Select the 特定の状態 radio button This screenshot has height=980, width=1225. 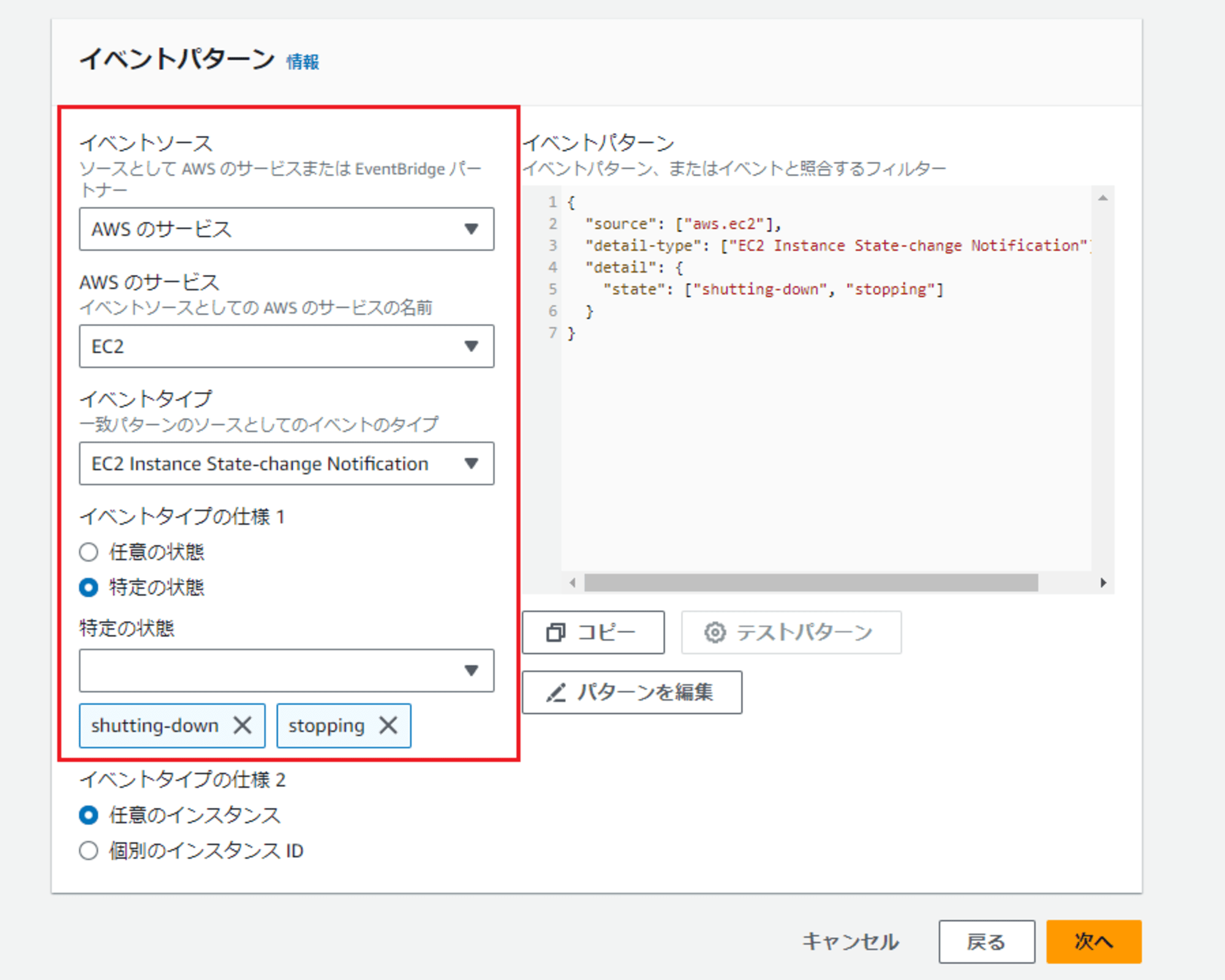pos(89,587)
